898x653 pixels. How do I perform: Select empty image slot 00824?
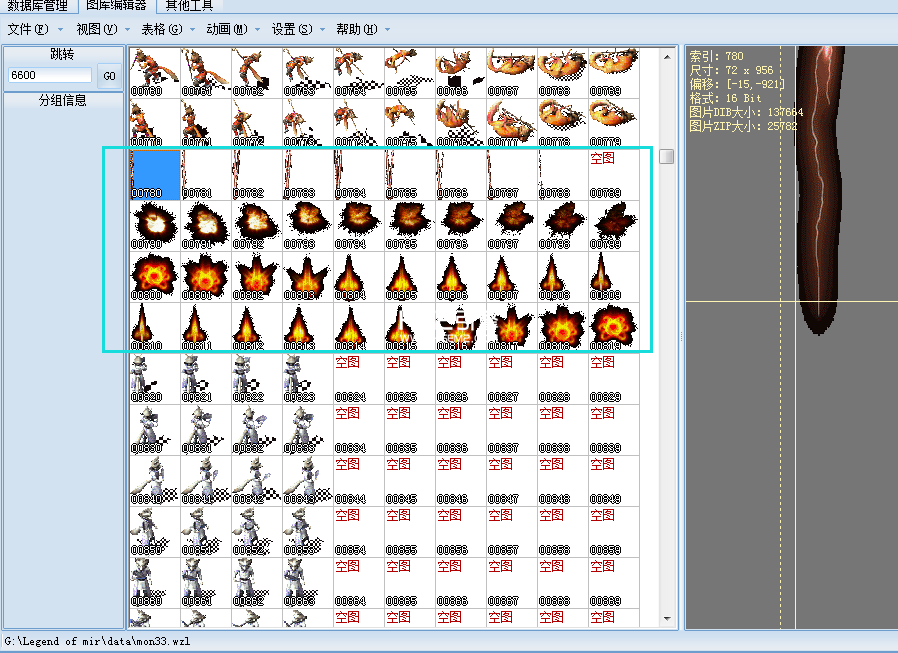pyautogui.click(x=359, y=379)
